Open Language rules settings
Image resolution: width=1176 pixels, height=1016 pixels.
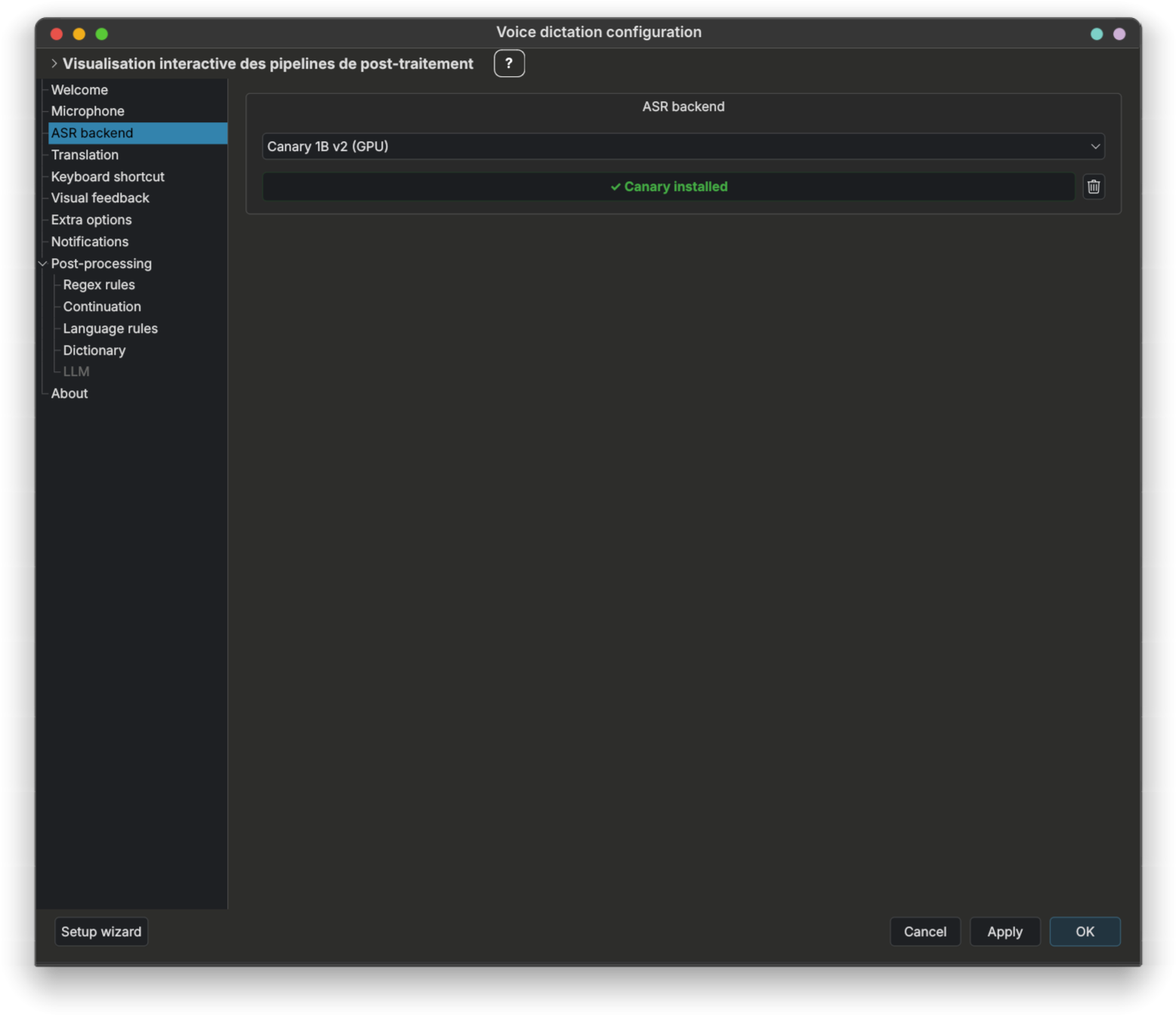click(110, 328)
